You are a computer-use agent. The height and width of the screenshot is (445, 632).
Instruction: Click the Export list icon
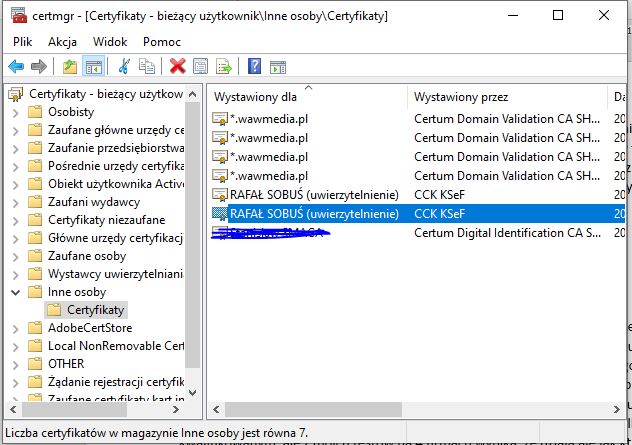coord(224,66)
